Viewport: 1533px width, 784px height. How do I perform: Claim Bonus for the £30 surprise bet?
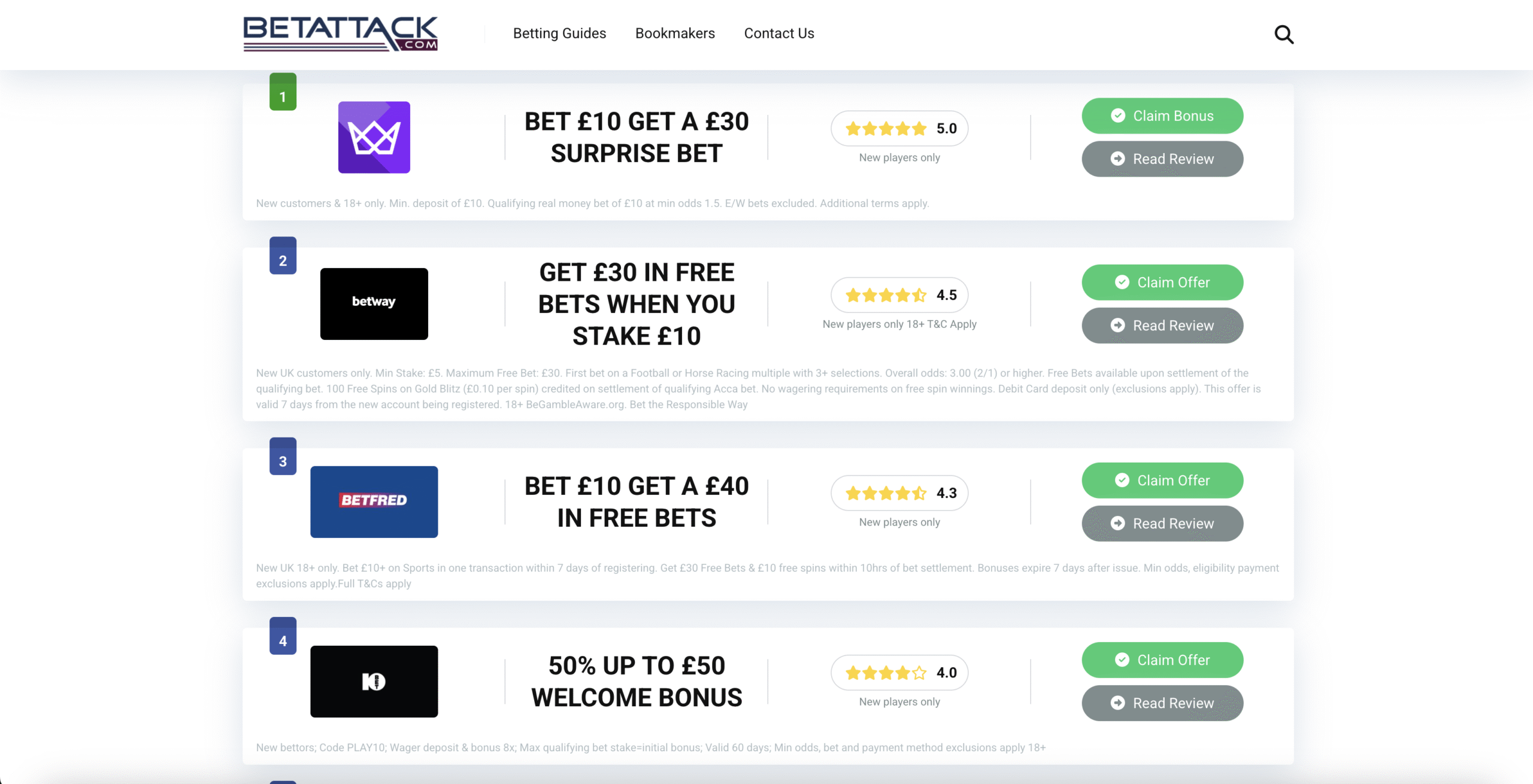(1162, 116)
